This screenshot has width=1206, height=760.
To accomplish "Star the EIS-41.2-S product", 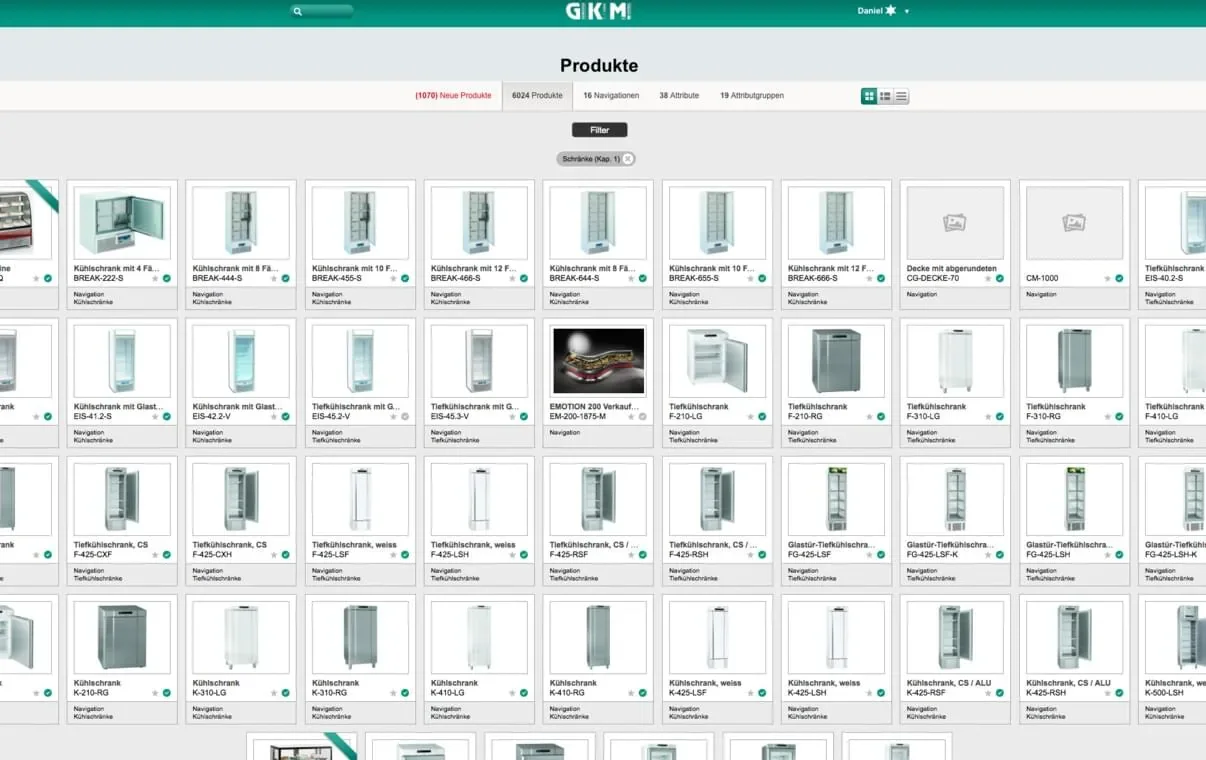I will coord(156,416).
